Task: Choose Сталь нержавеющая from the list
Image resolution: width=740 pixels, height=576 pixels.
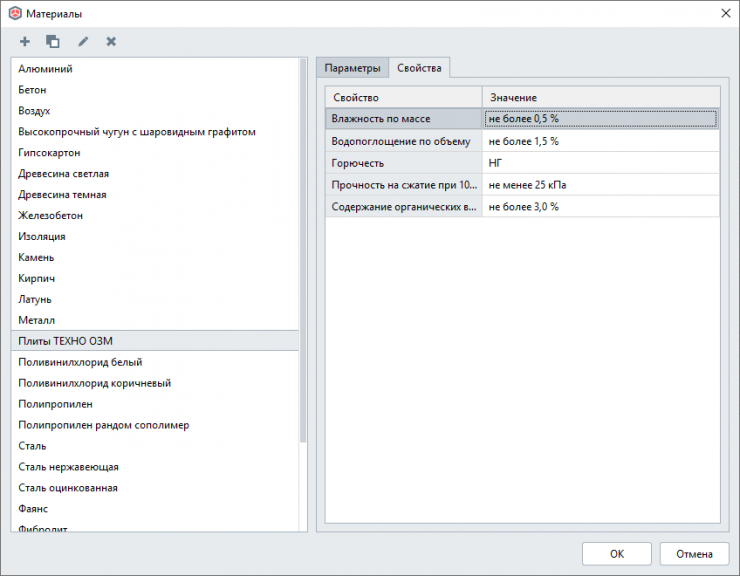Action: [68, 467]
